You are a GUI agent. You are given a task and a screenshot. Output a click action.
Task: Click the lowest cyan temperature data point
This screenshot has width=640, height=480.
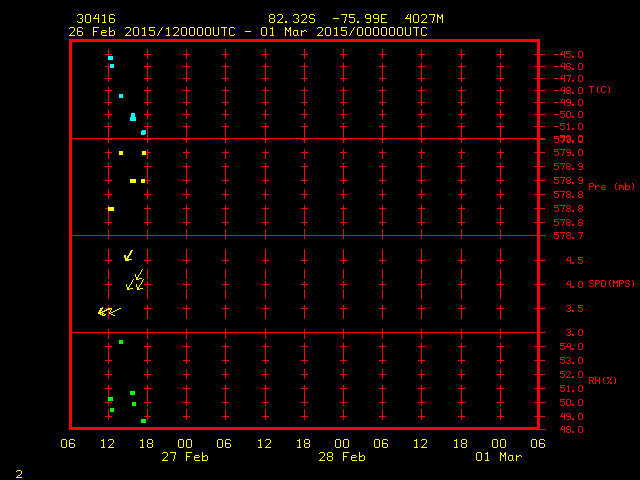click(143, 133)
